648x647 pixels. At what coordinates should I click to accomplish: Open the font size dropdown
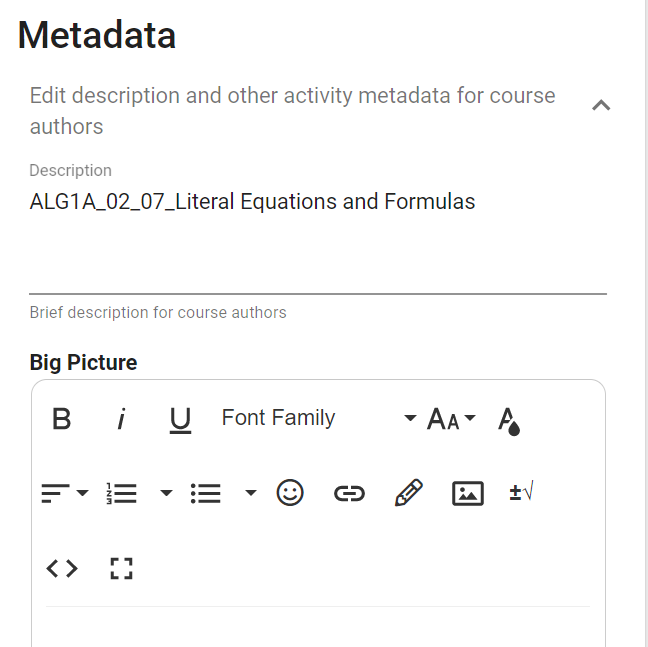pyautogui.click(x=451, y=419)
